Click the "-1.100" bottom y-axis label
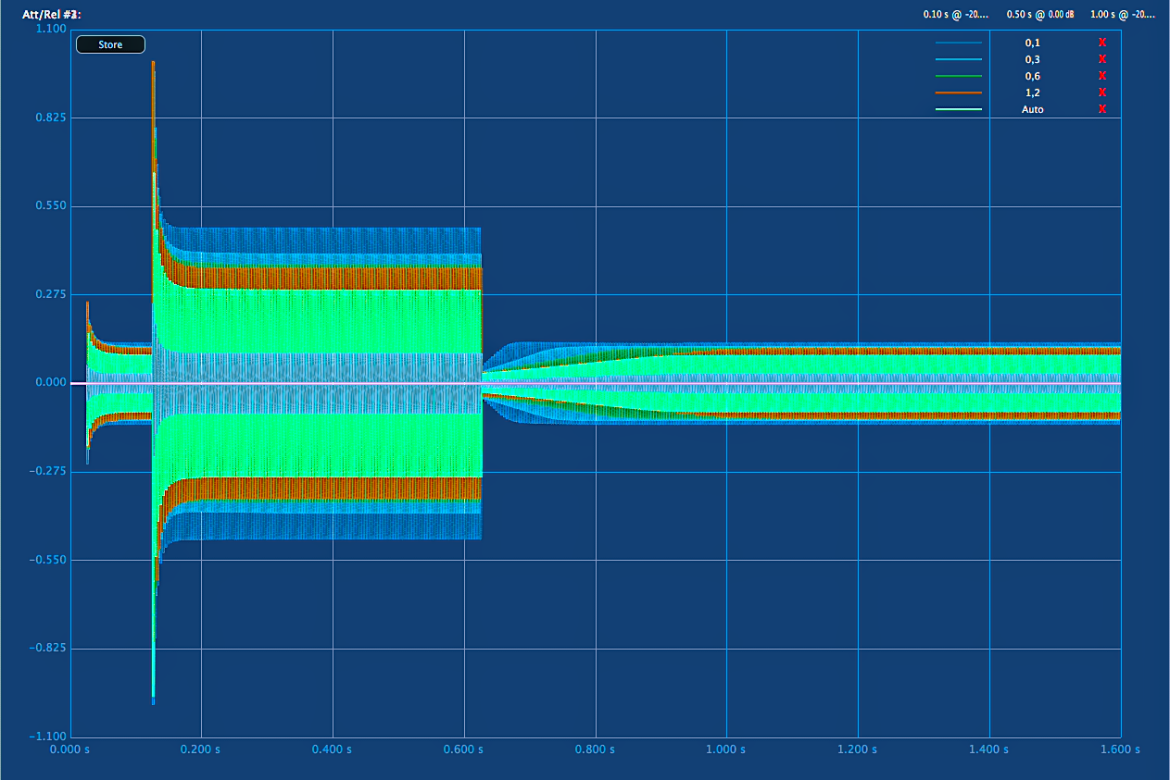Screen dimensions: 1170x780 click(x=48, y=736)
